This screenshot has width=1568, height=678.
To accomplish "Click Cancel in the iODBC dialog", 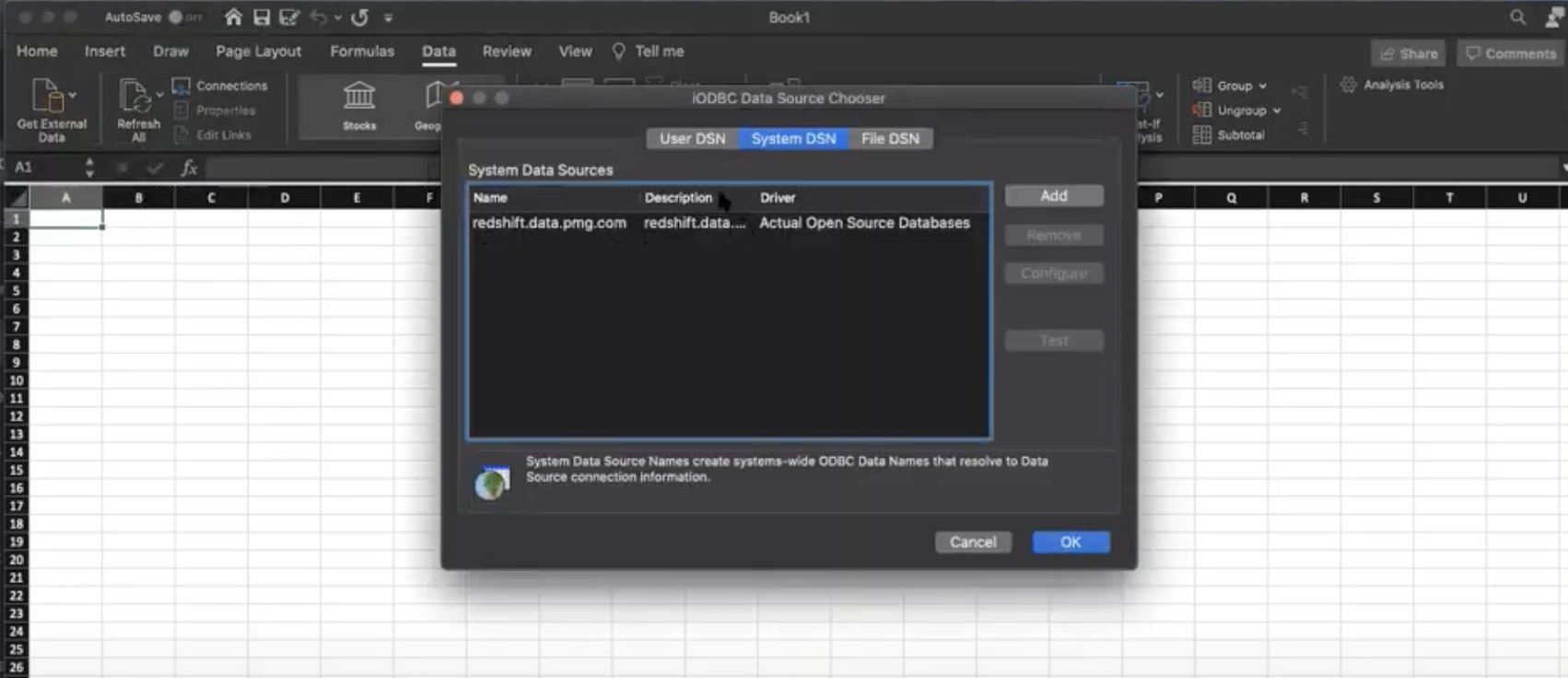I will (973, 542).
